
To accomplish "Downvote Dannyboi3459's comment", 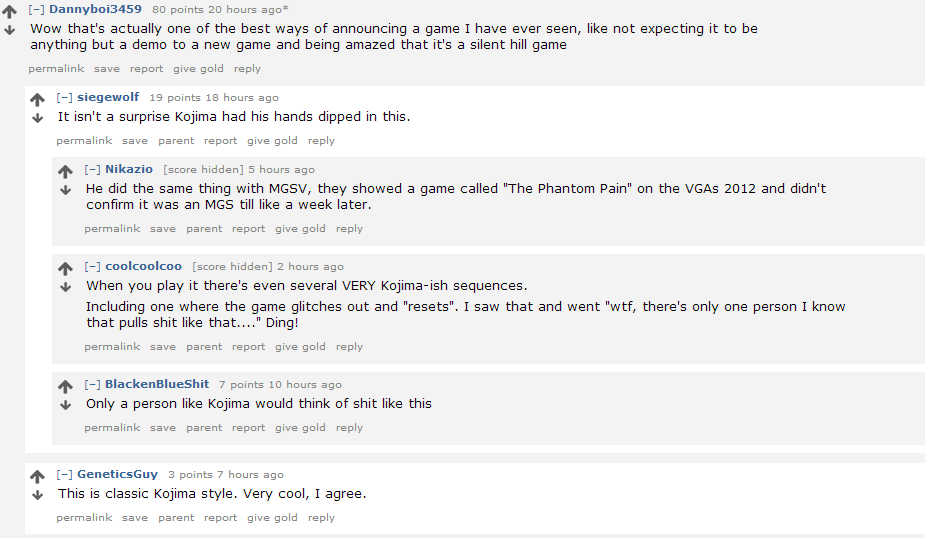I will pos(10,30).
